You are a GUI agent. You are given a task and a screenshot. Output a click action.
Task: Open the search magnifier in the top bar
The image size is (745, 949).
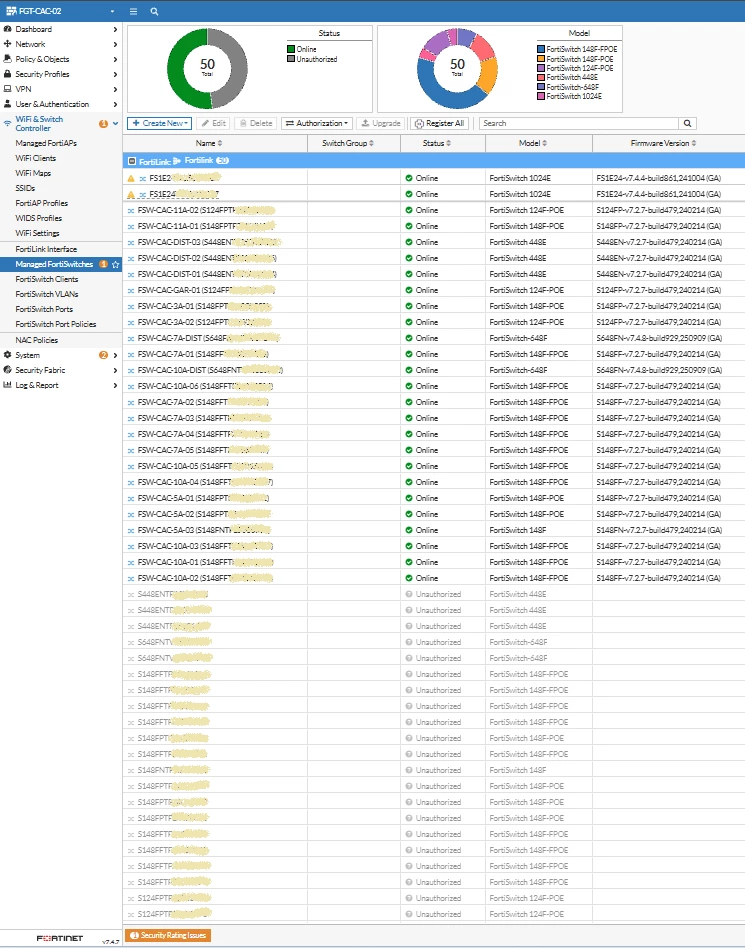click(154, 11)
